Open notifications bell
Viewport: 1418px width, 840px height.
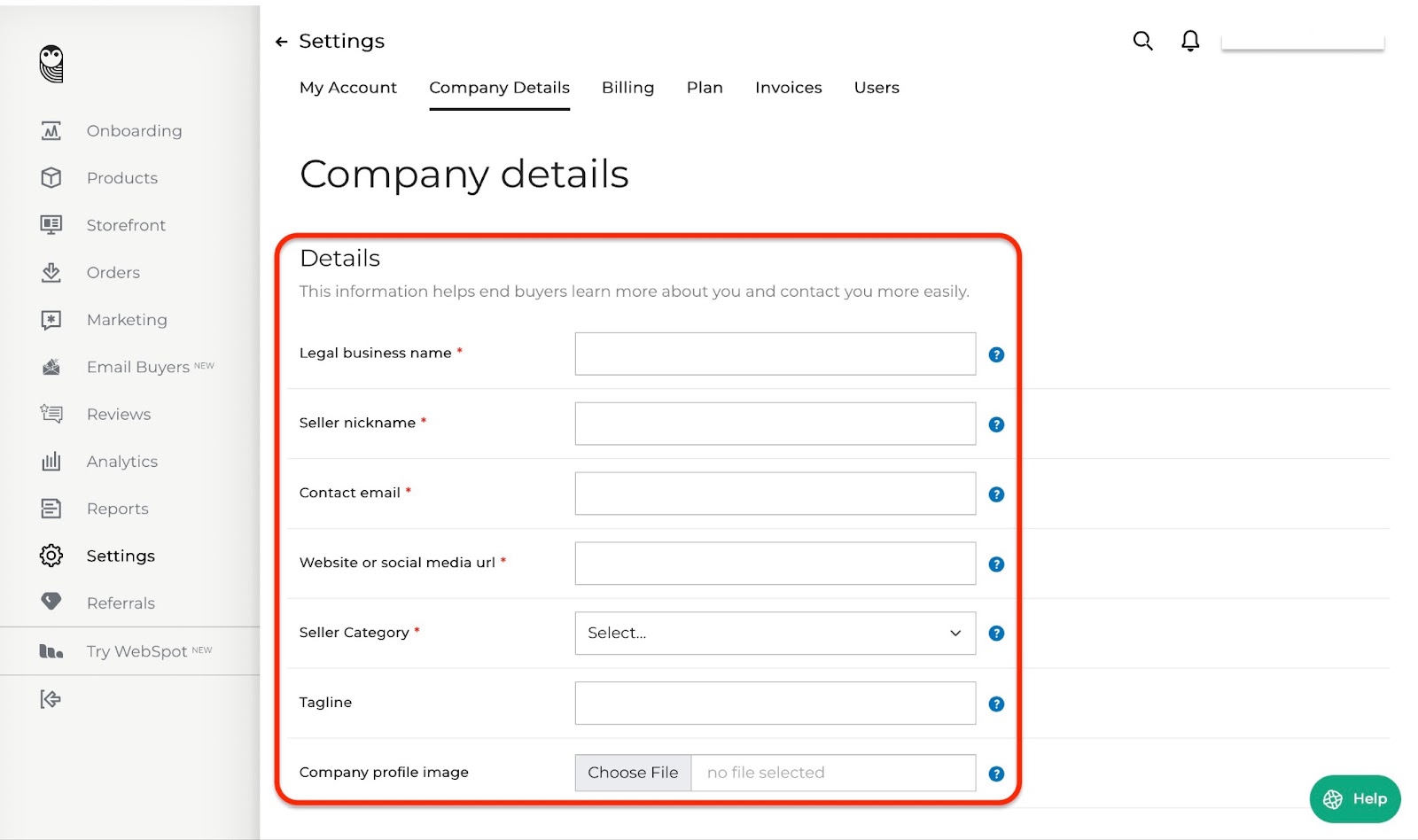point(1190,41)
